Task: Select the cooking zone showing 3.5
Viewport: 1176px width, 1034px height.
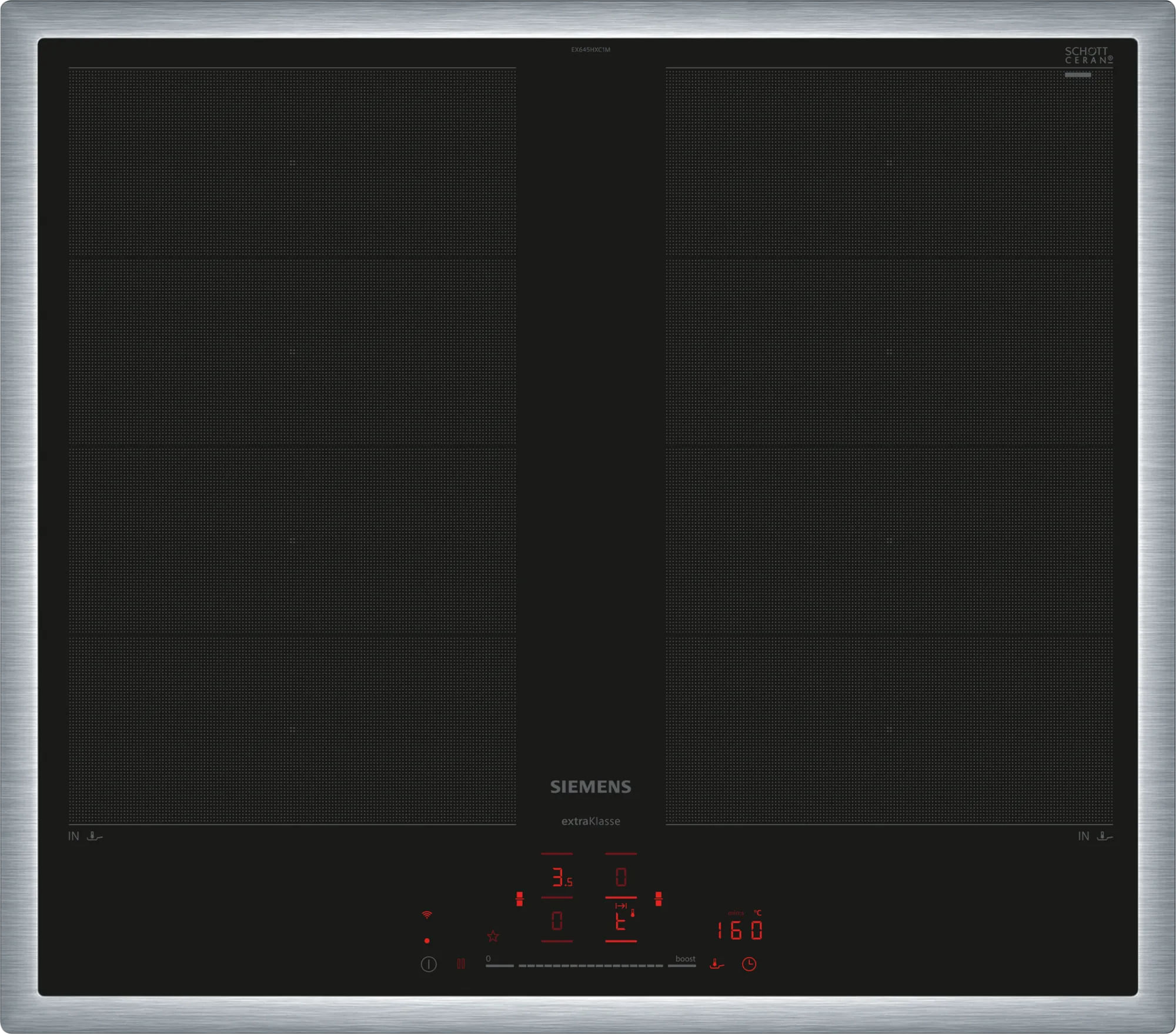Action: [x=562, y=878]
